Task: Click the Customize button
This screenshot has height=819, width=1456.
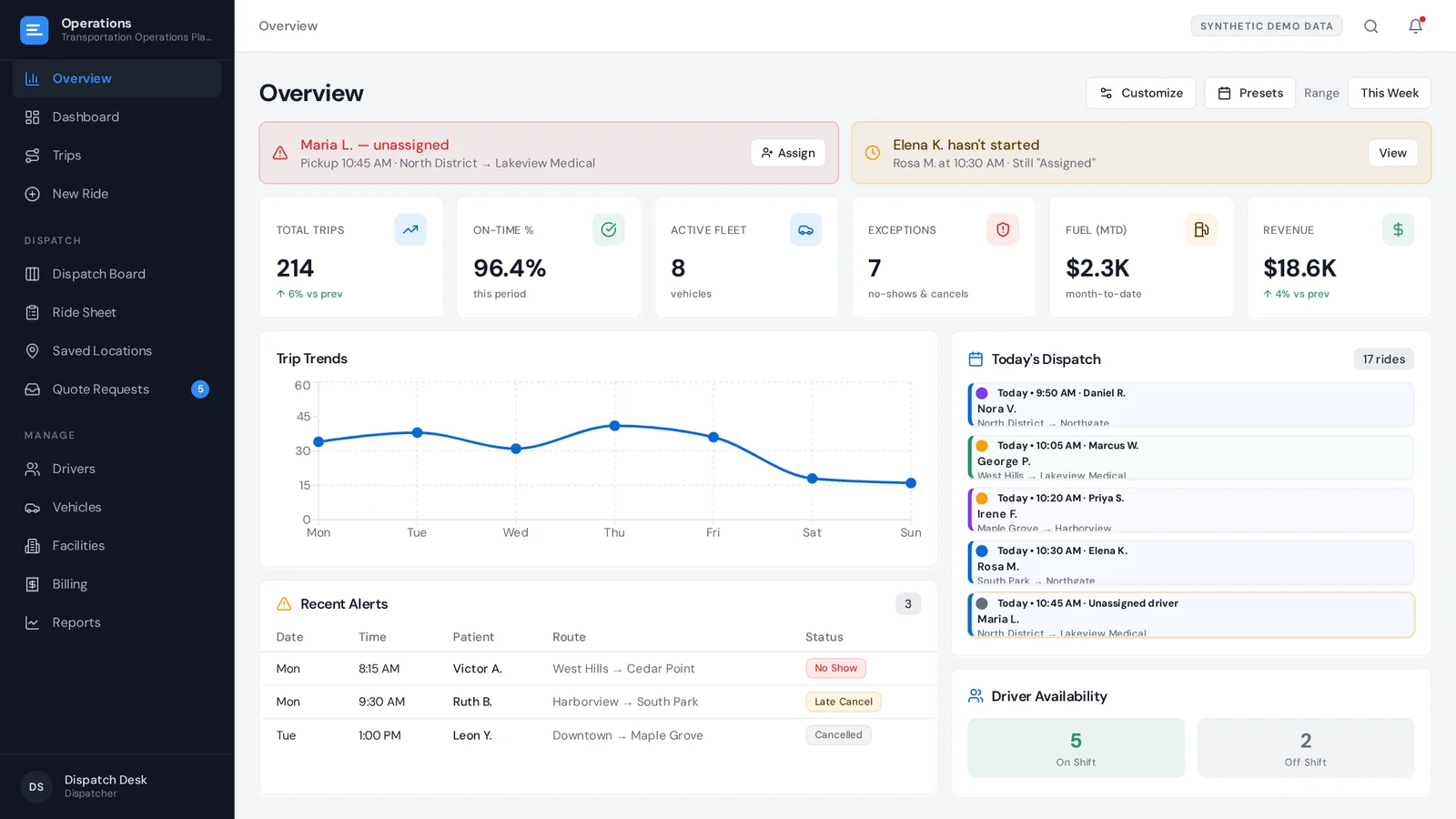Action: point(1141,93)
